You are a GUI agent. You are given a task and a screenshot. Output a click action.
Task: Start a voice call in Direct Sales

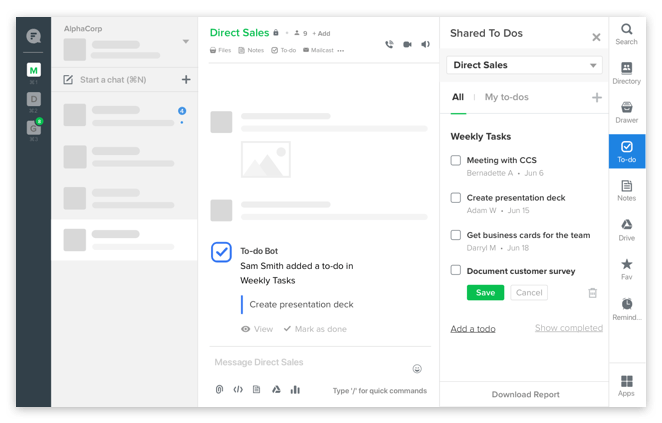389,44
